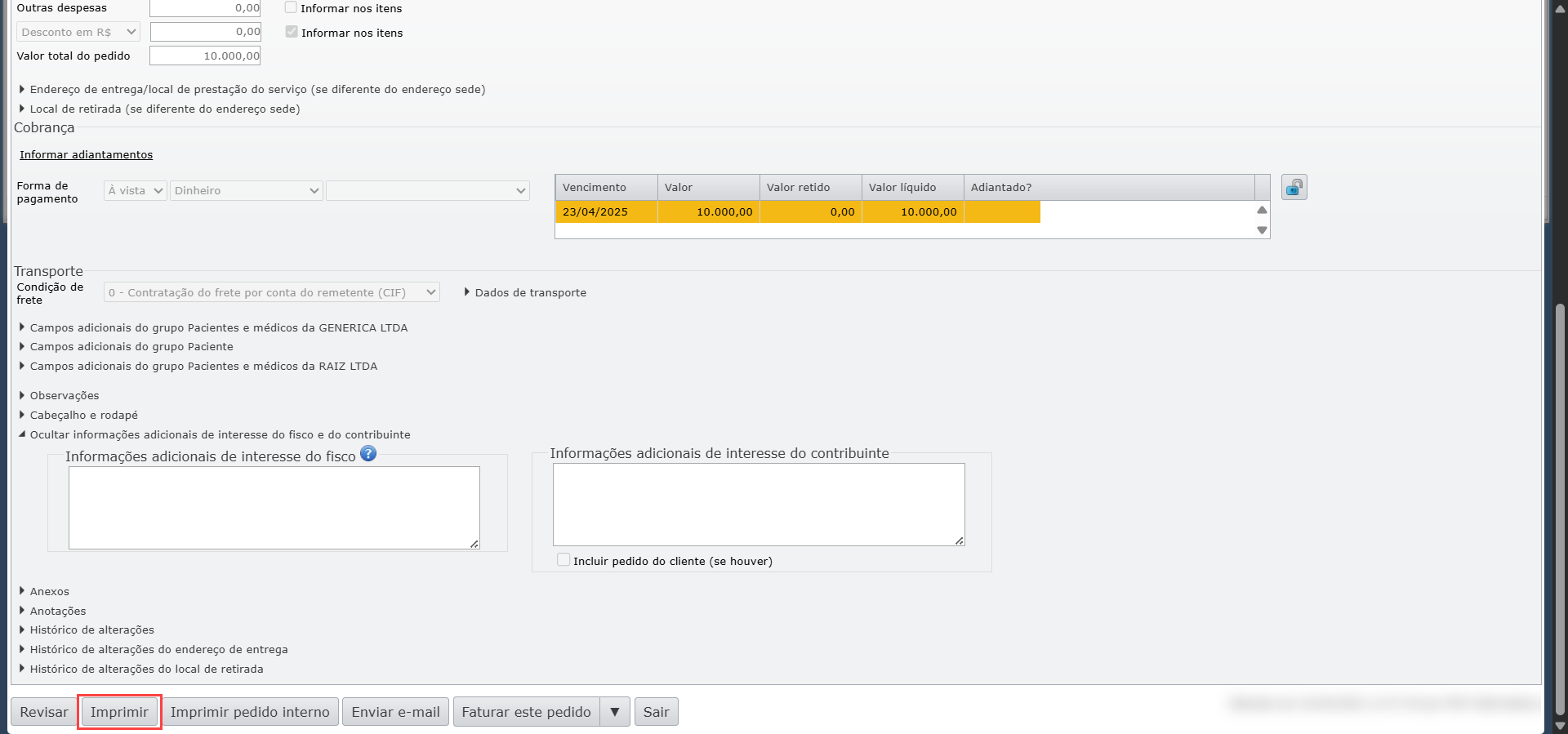1568x734 pixels.
Task: Click the 'Sair' button
Action: click(656, 712)
